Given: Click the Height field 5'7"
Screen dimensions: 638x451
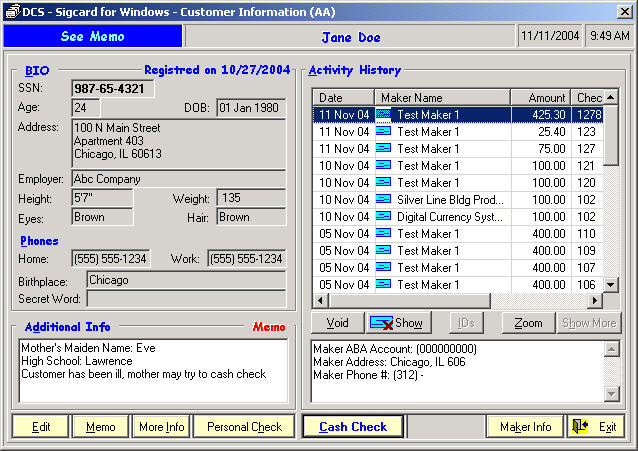Looking at the screenshot, I should point(102,198).
